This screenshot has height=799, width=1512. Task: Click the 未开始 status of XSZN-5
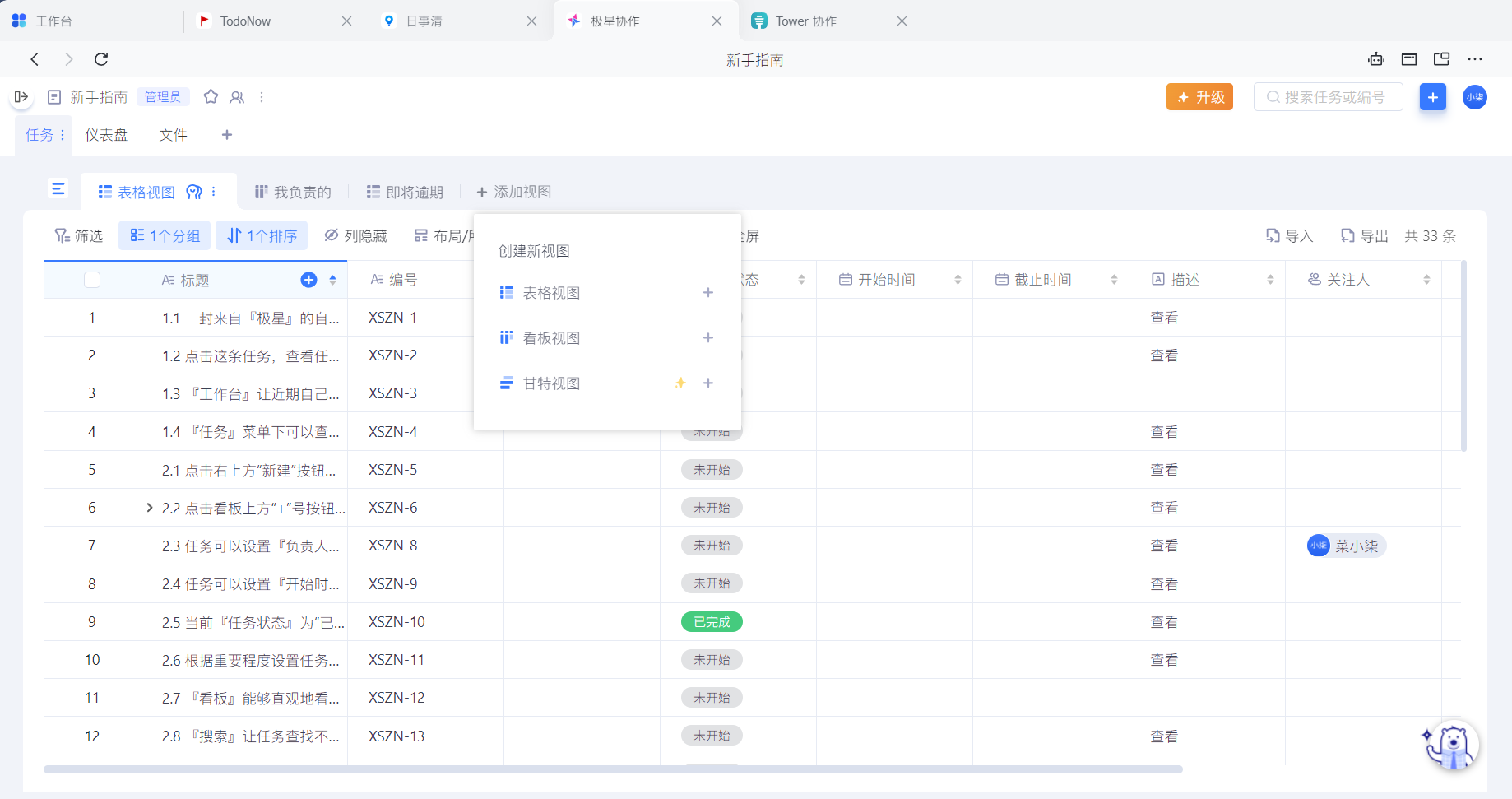click(x=712, y=470)
